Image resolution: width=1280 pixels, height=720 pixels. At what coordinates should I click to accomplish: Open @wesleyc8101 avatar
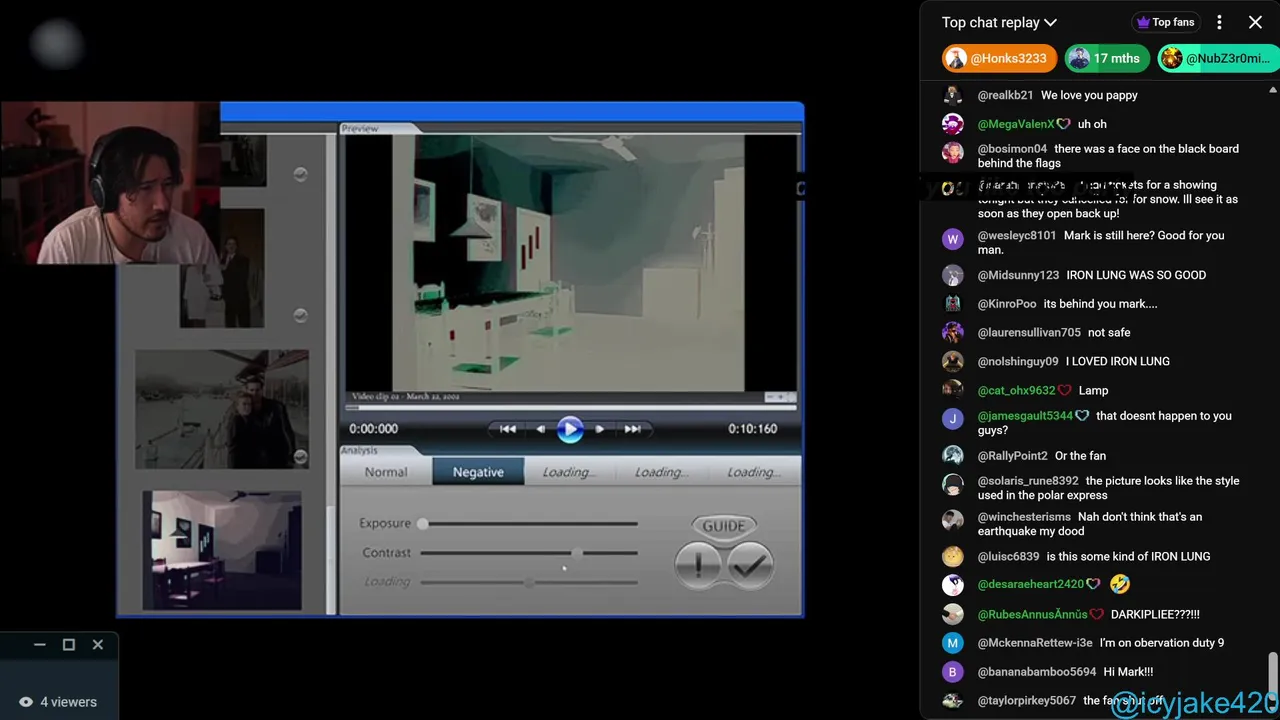coord(953,239)
